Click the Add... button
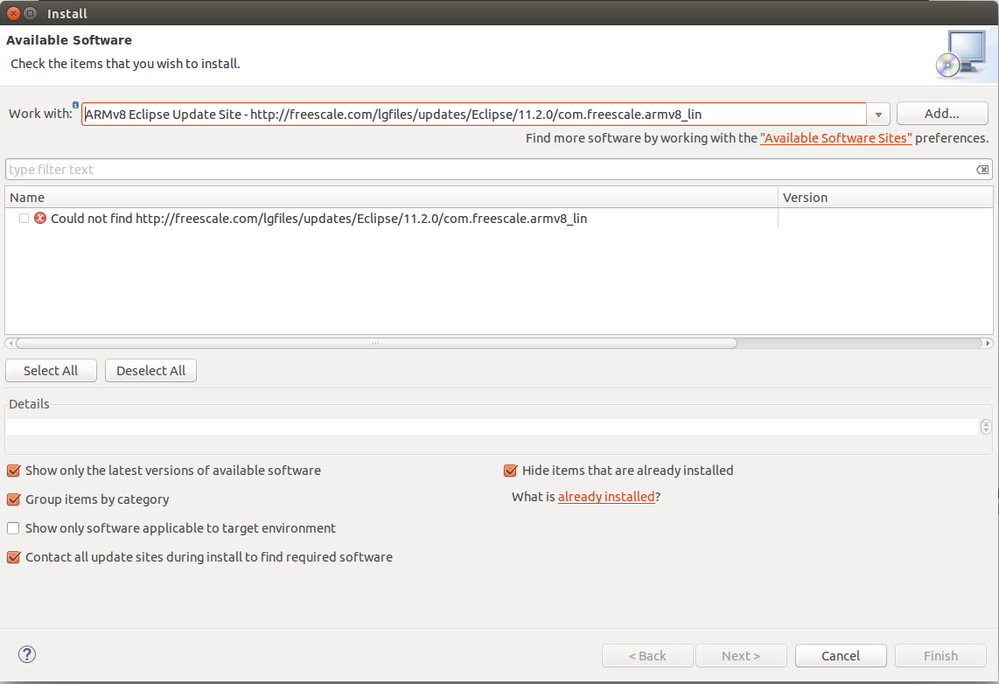Screen dimensions: 999x684 point(942,114)
